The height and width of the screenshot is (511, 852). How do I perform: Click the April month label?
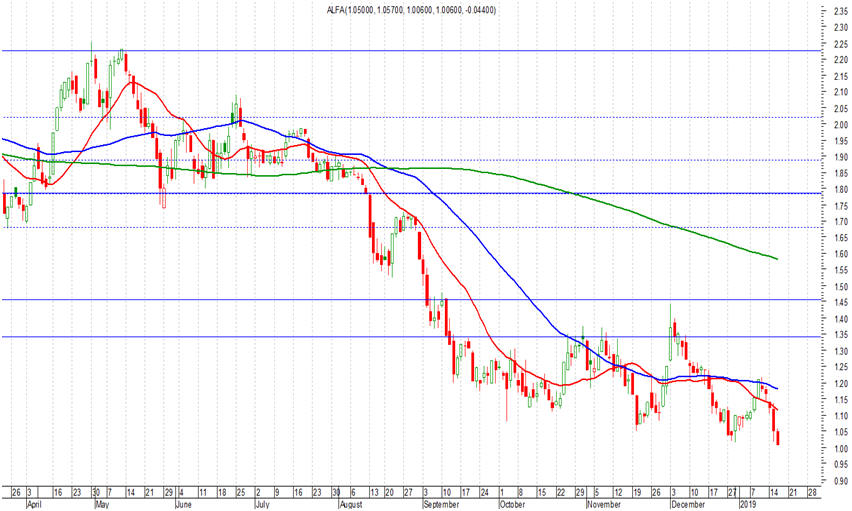pyautogui.click(x=34, y=504)
